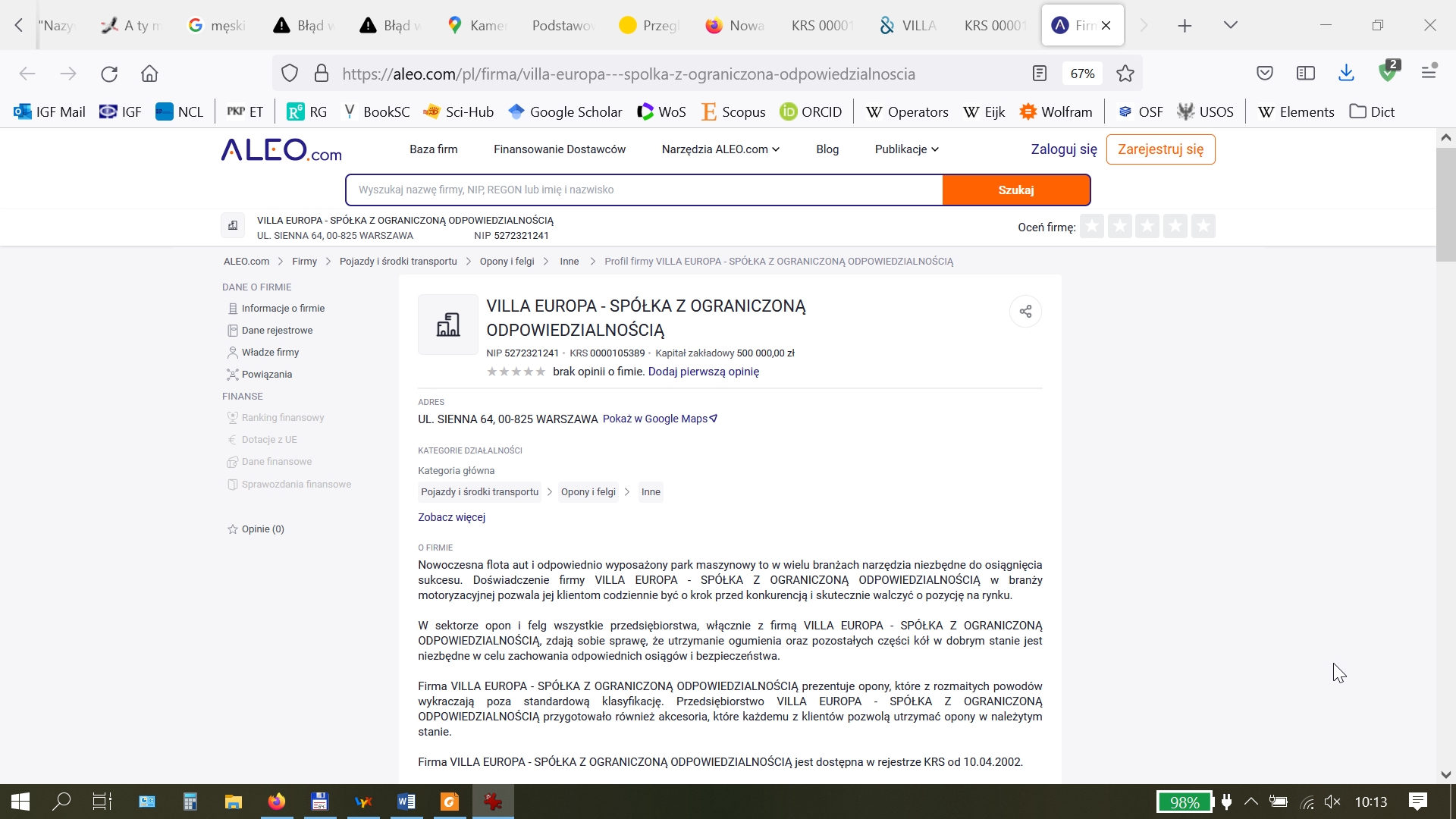This screenshot has height=819, width=1456.
Task: Expand Narzędzia ALEO.com menu
Action: click(x=720, y=149)
